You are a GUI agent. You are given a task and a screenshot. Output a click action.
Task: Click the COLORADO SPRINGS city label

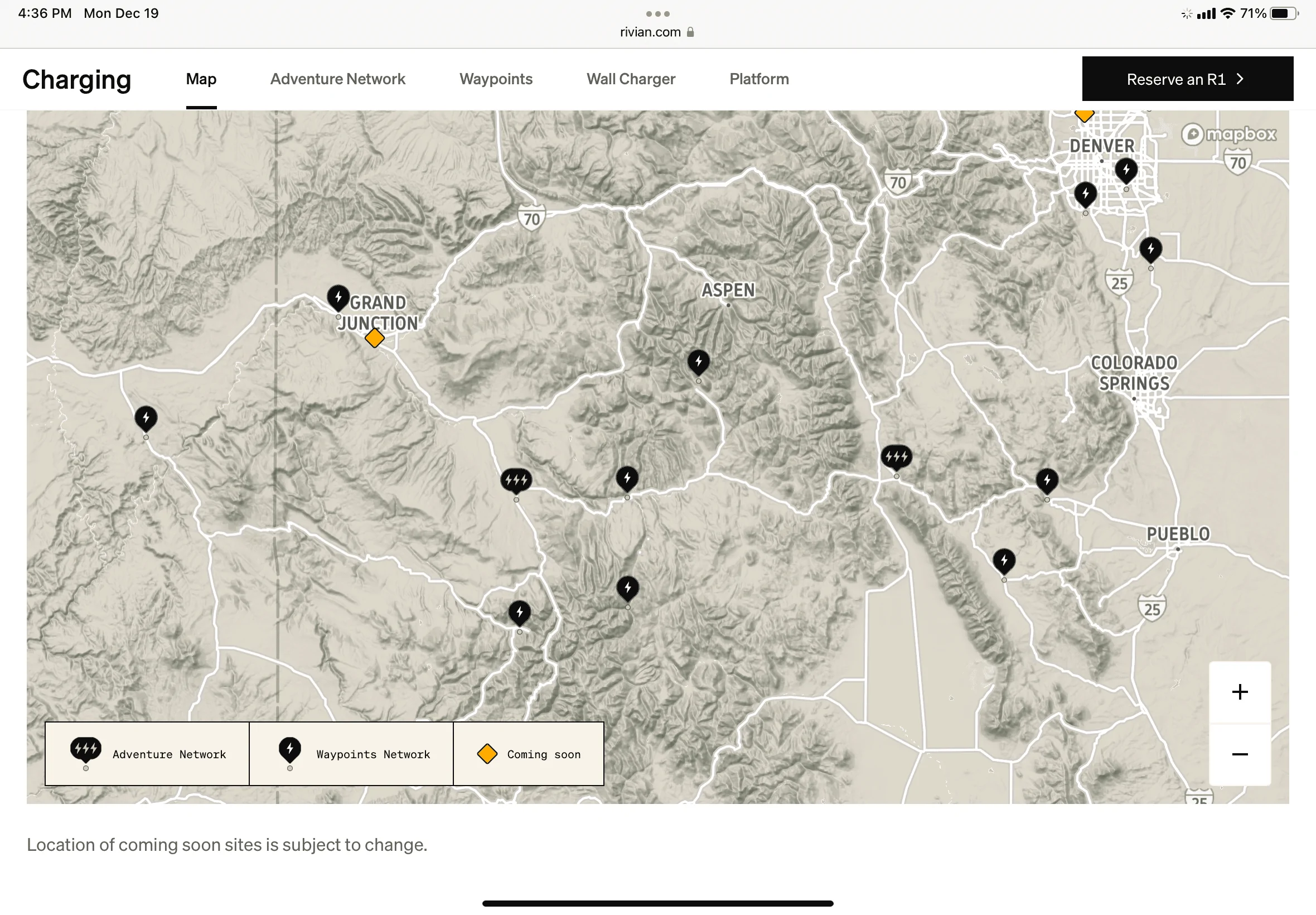[1134, 373]
